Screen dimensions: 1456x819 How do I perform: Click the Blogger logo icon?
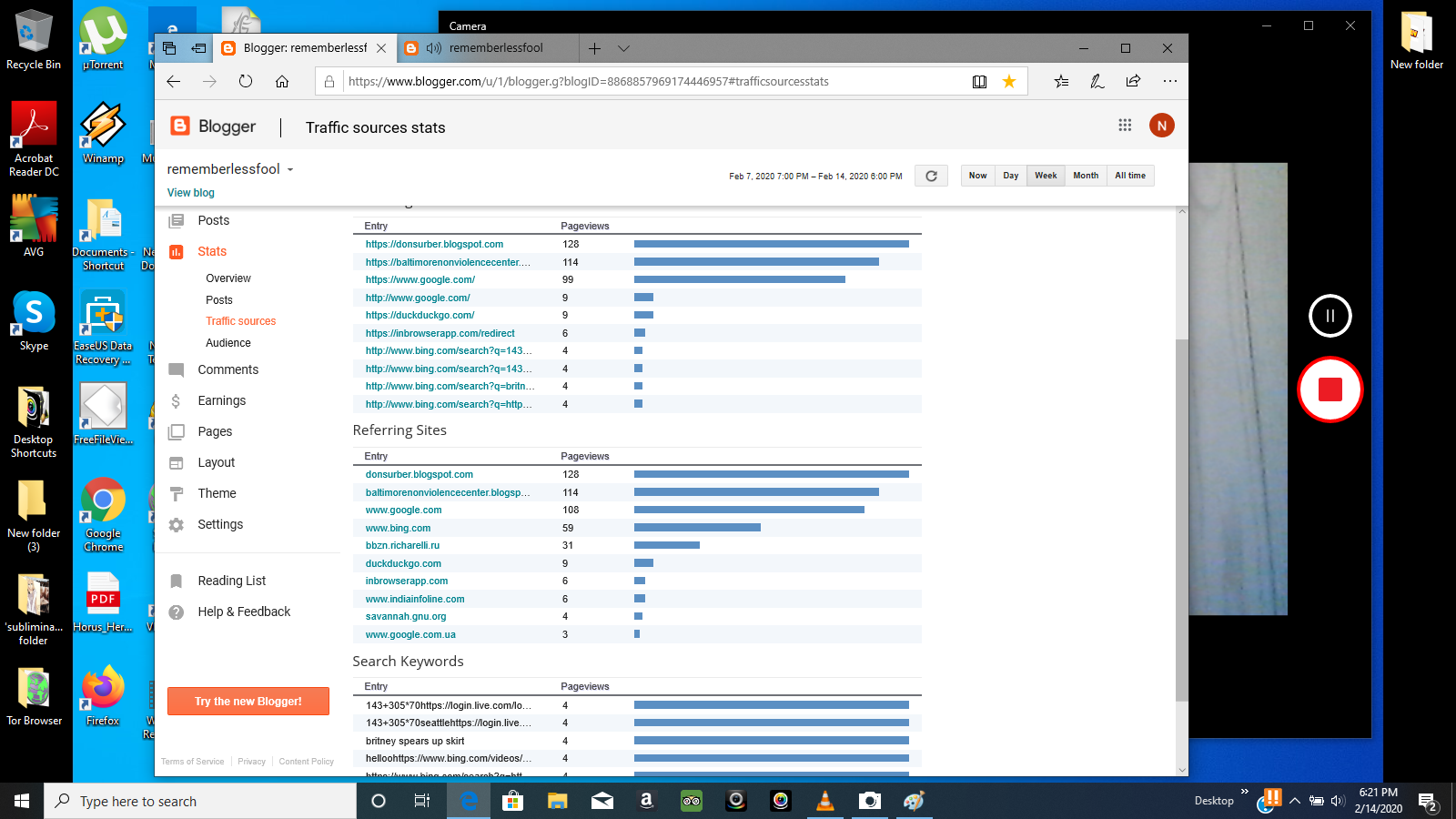click(x=180, y=126)
